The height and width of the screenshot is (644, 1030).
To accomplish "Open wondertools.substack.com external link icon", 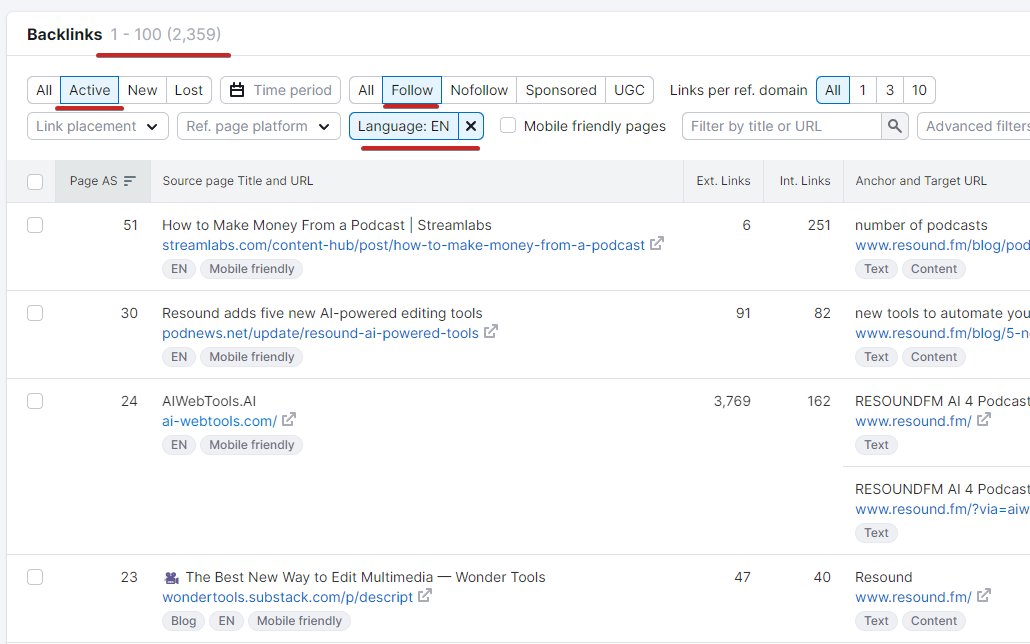I will [x=425, y=596].
